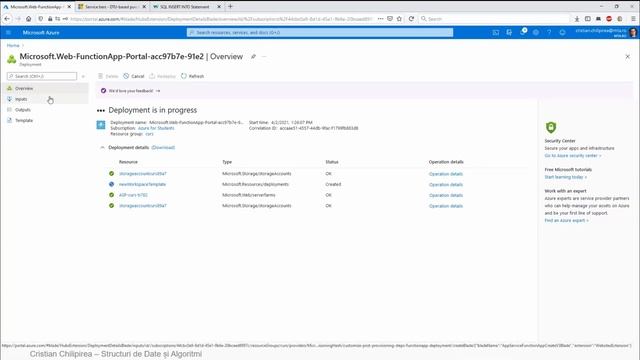
Task: Click the greyed Delete toolbar command
Action: (x=108, y=76)
